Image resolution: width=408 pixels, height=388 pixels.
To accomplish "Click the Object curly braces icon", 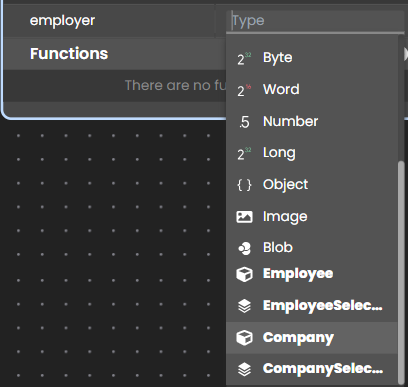I will (x=244, y=185).
